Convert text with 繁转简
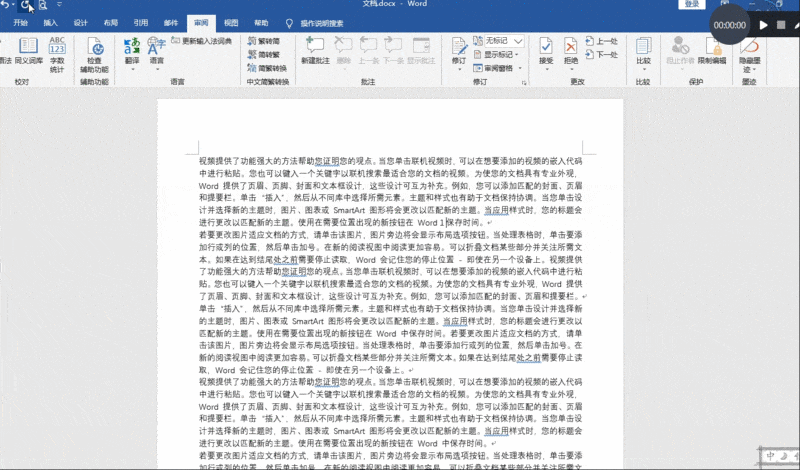The image size is (800, 470). pyautogui.click(x=264, y=41)
